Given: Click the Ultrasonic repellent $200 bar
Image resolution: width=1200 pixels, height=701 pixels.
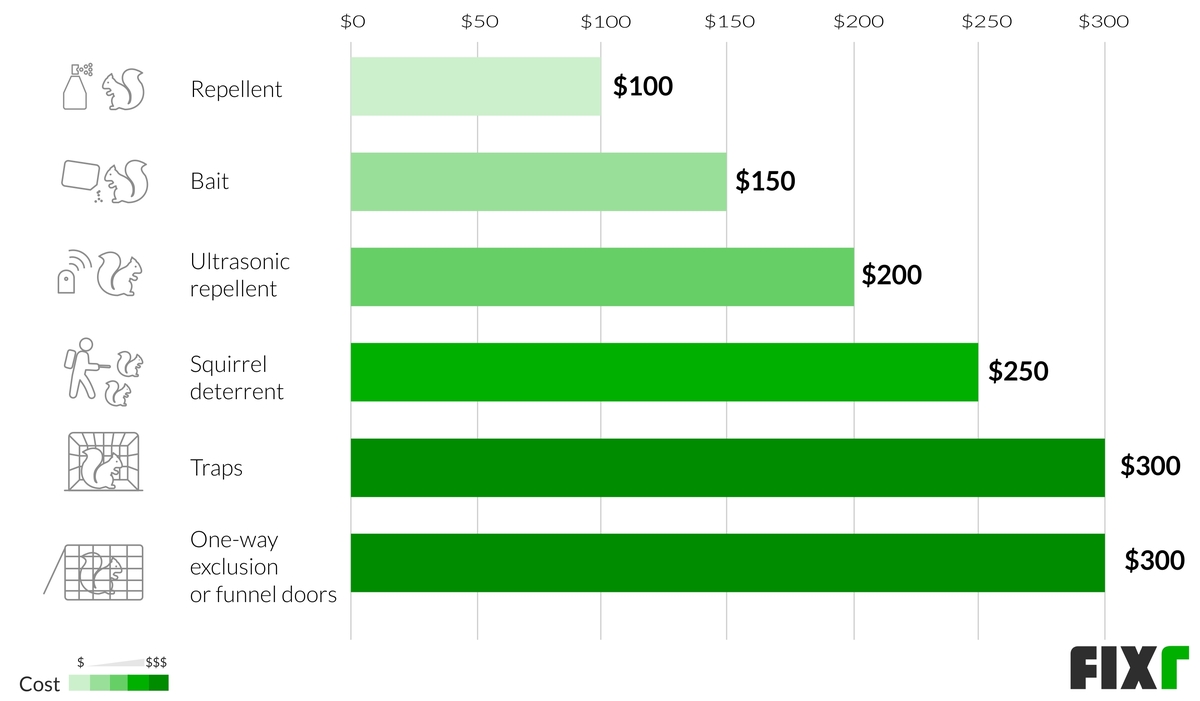Looking at the screenshot, I should coord(602,276).
